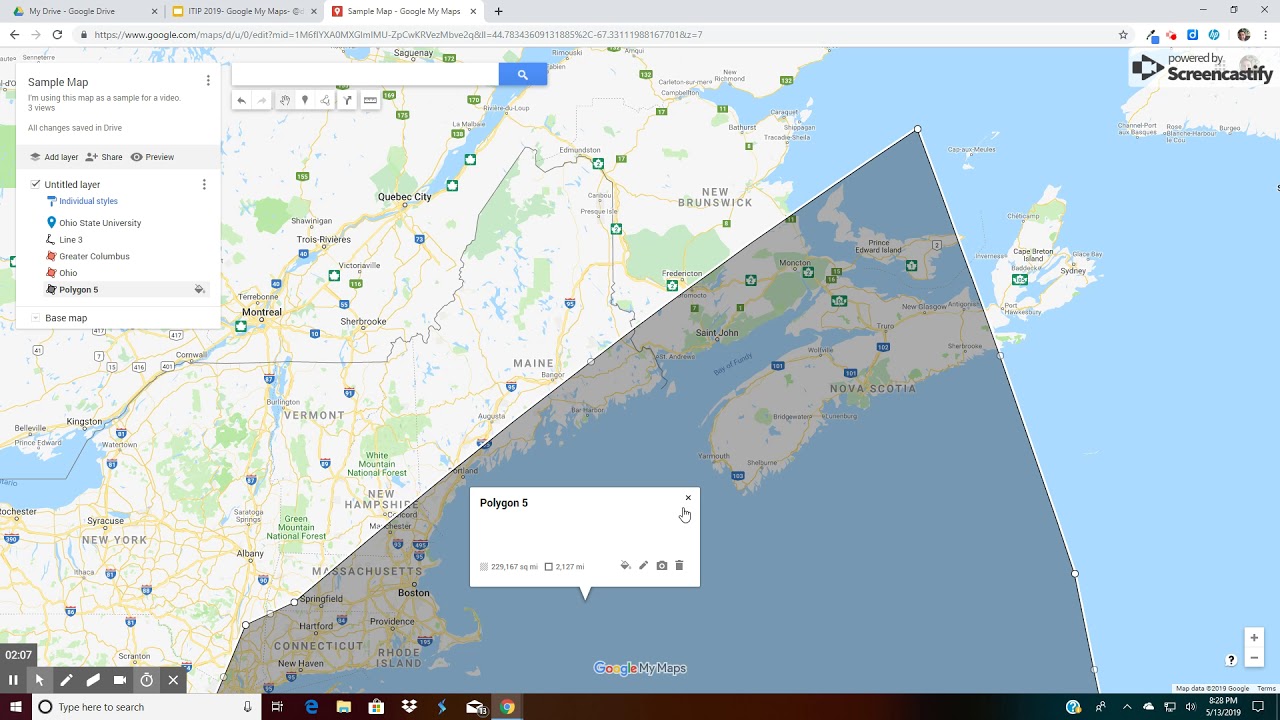The image size is (1280, 720).
Task: Toggle Screencastify embedded webcam
Action: pyautogui.click(x=120, y=680)
